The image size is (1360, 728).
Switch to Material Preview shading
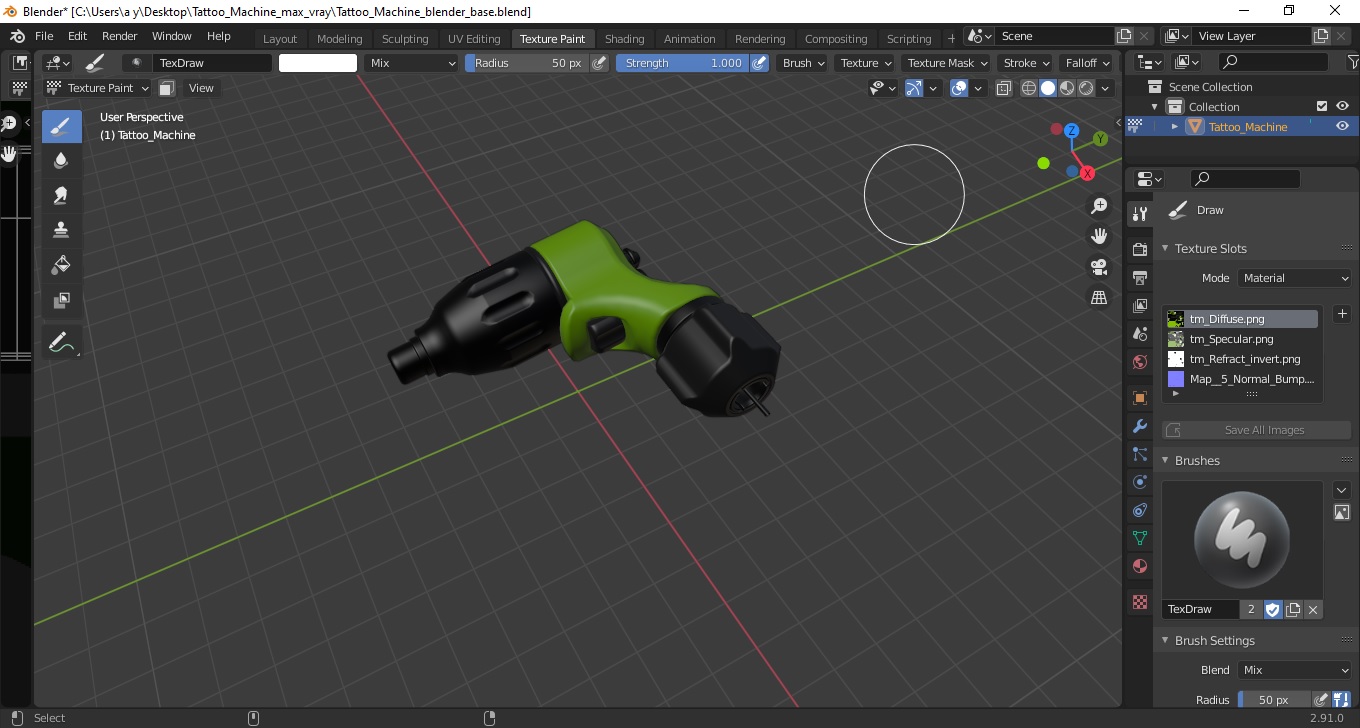[x=1067, y=88]
